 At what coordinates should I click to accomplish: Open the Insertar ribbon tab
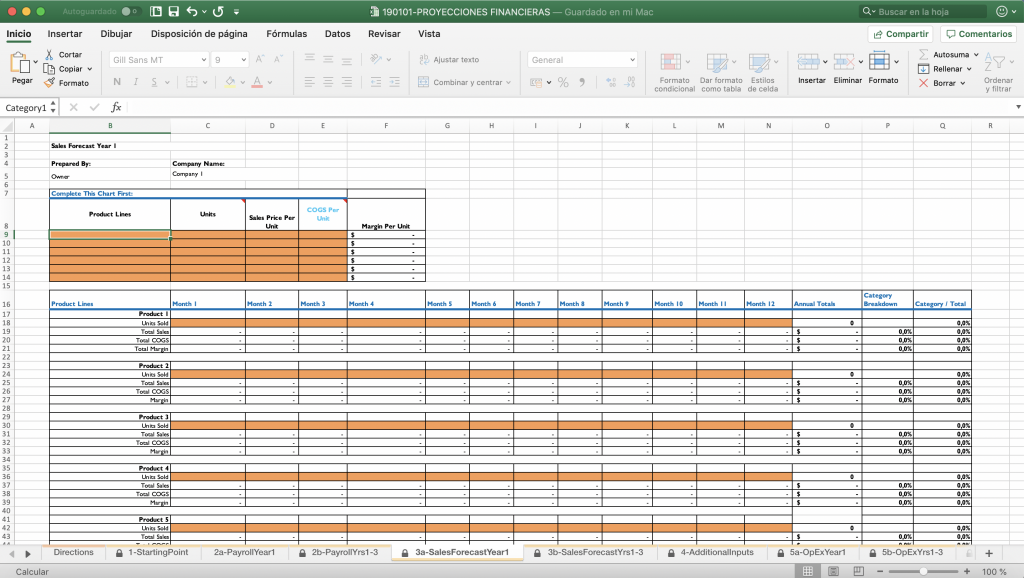[65, 34]
